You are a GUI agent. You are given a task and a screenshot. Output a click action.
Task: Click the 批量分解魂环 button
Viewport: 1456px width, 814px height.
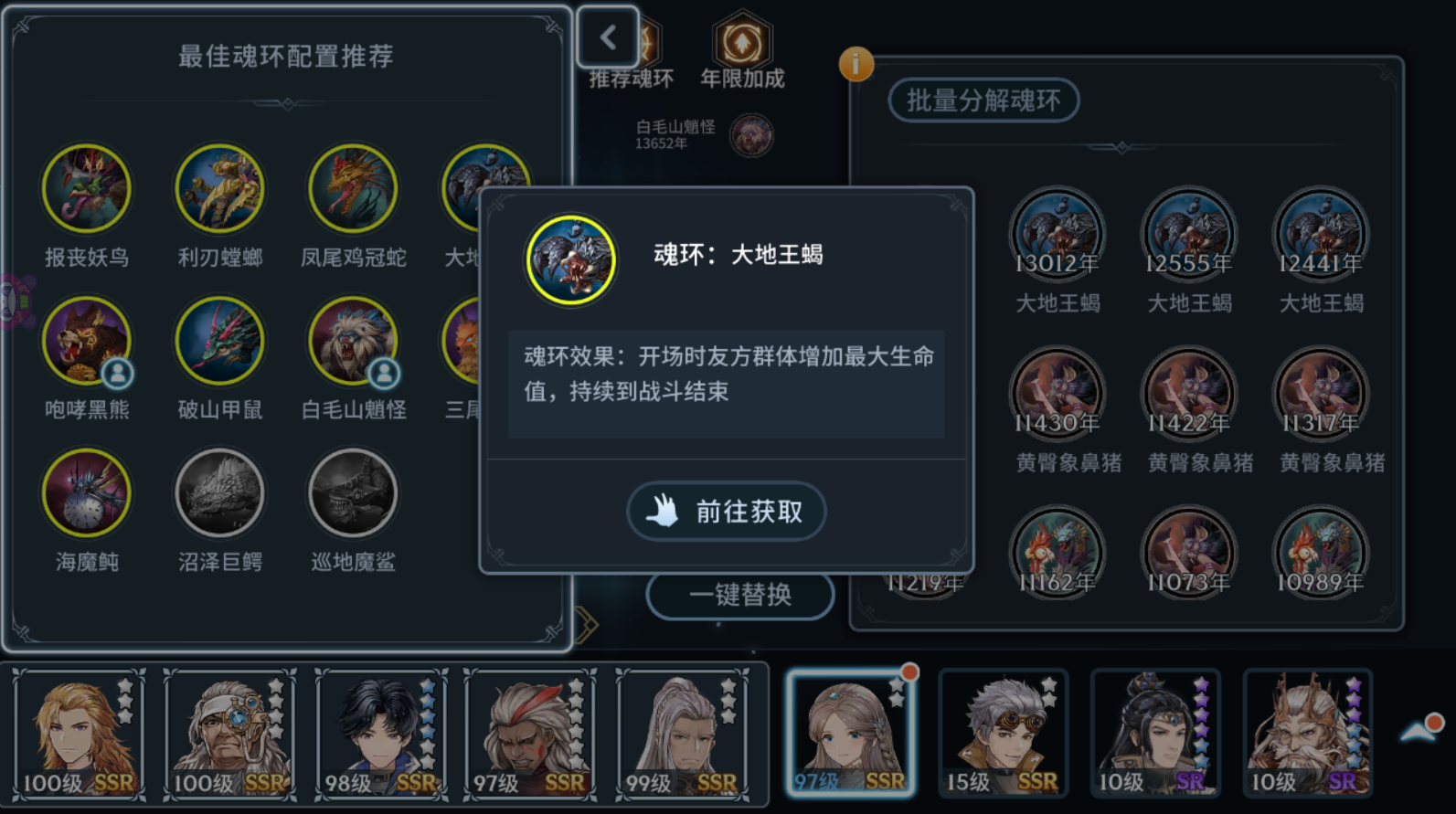983,100
